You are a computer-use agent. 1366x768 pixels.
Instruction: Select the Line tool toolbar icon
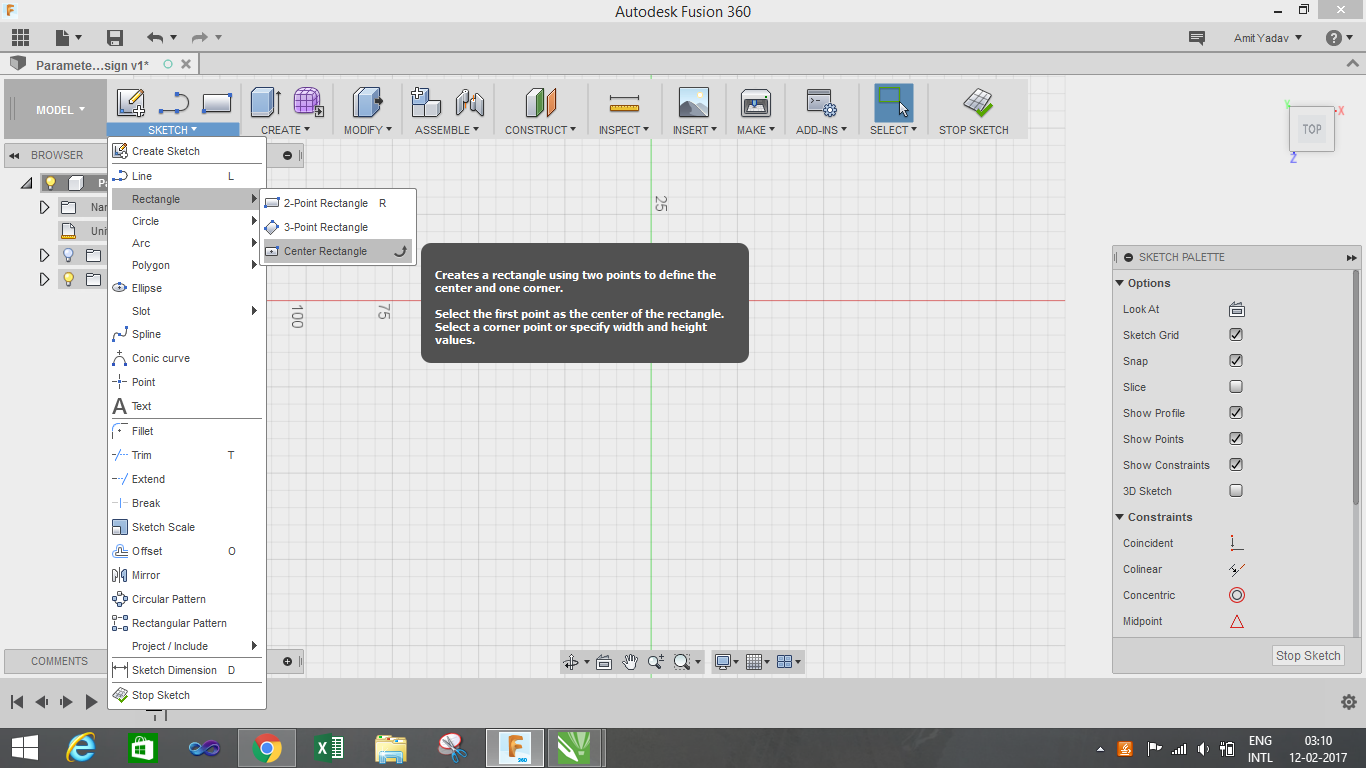coord(174,103)
